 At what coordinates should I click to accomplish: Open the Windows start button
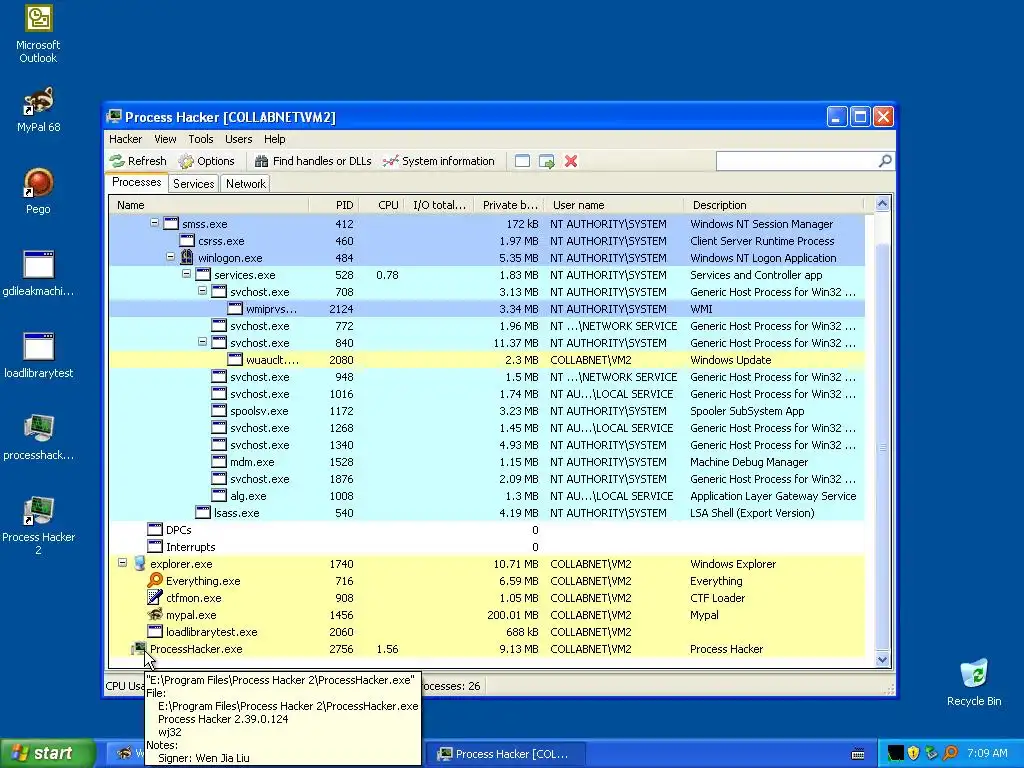pos(48,753)
